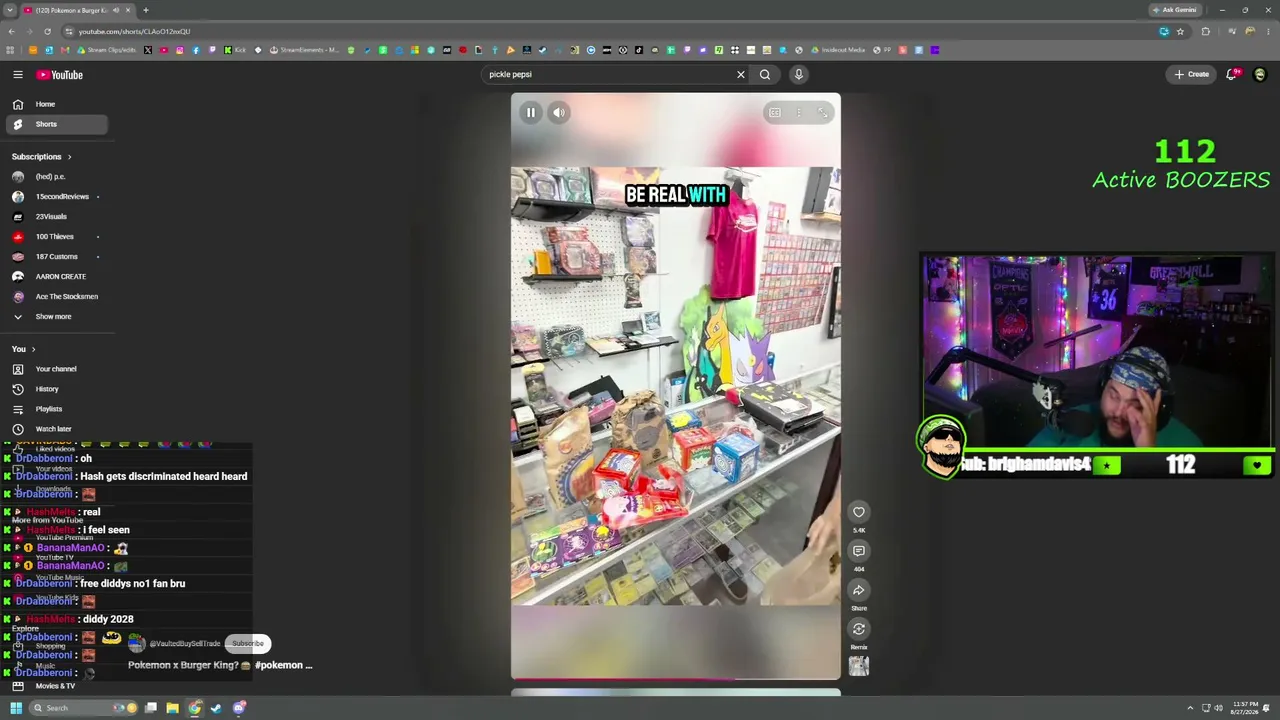Toggle captions on the Short
The image size is (1280, 720).
(x=774, y=113)
